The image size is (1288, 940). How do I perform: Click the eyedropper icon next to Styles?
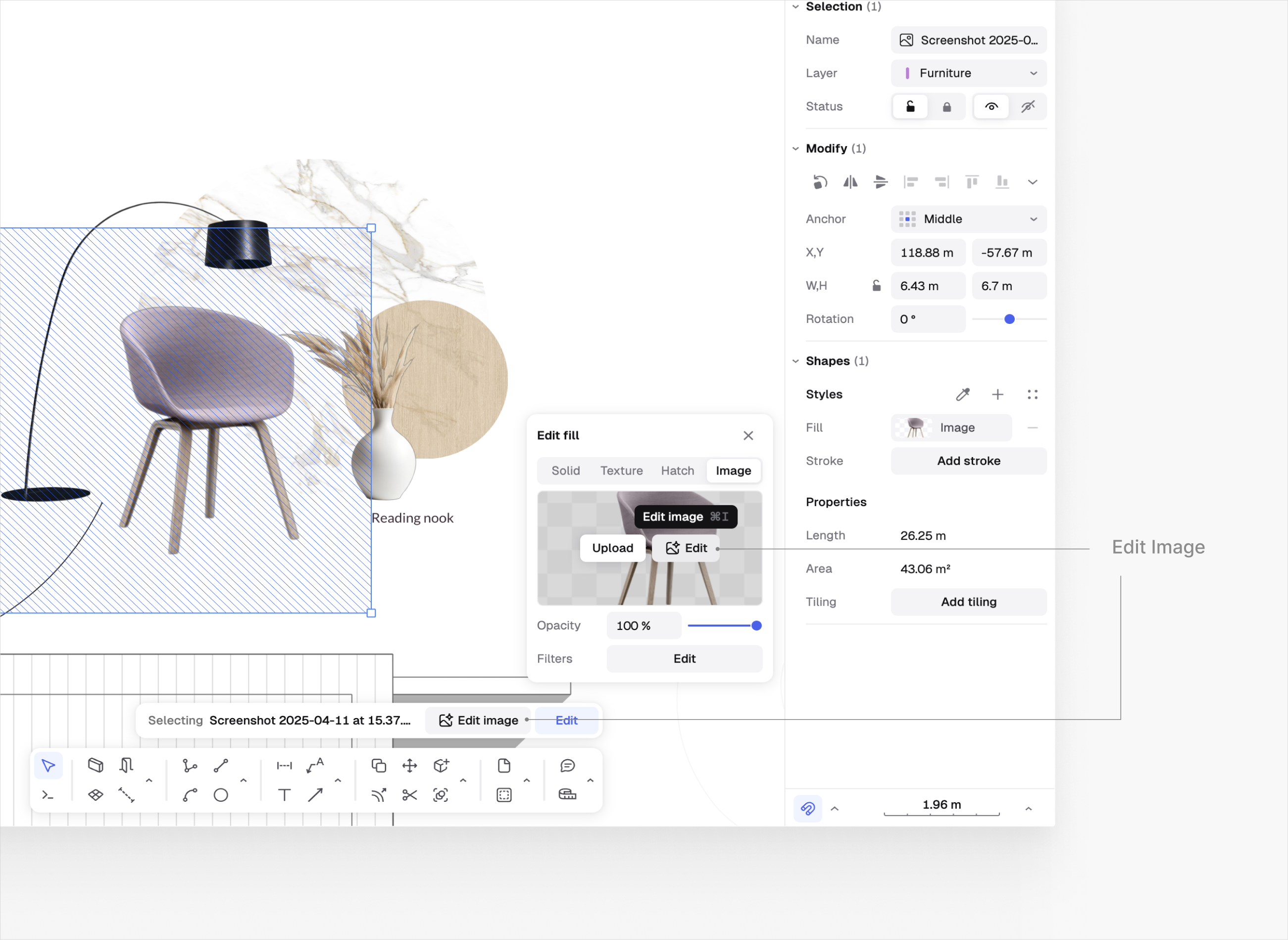(963, 394)
